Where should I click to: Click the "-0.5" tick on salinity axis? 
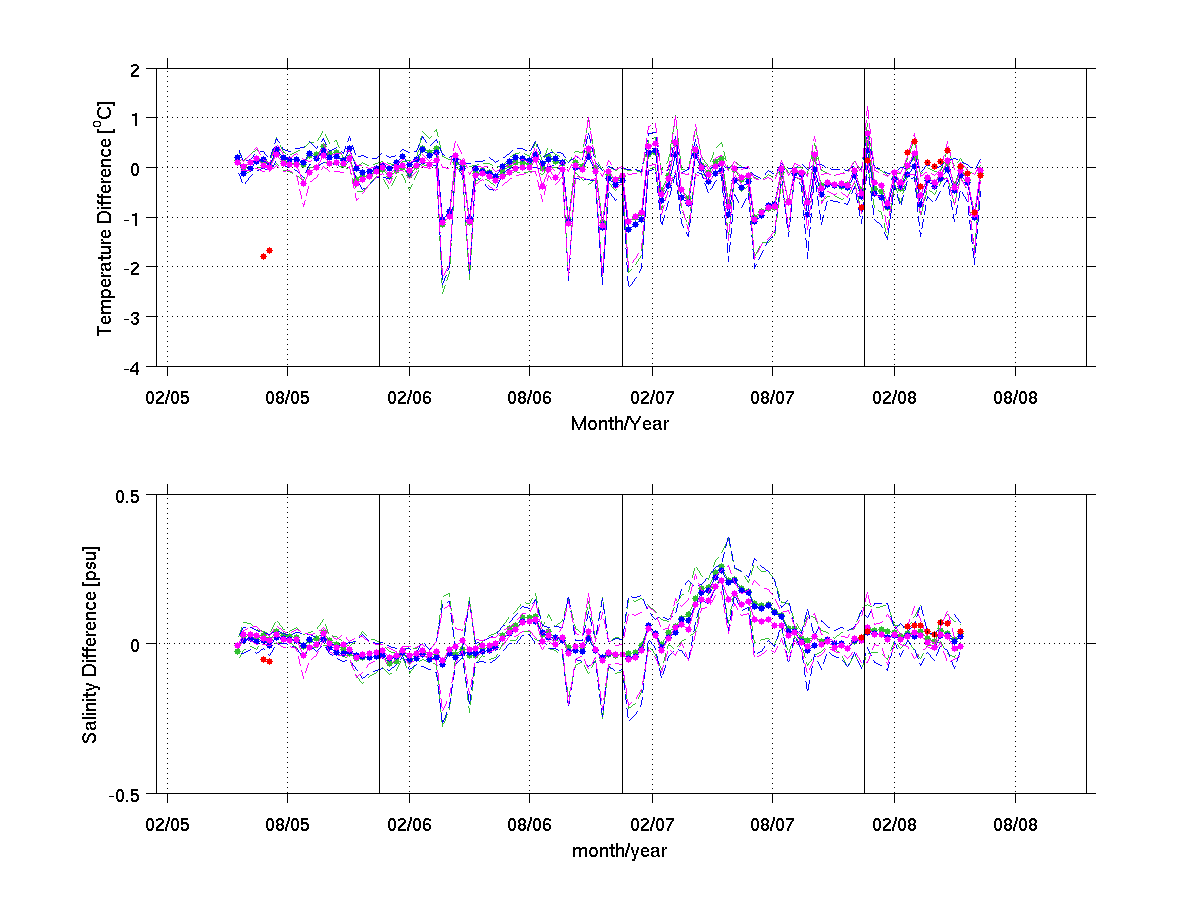pos(125,794)
